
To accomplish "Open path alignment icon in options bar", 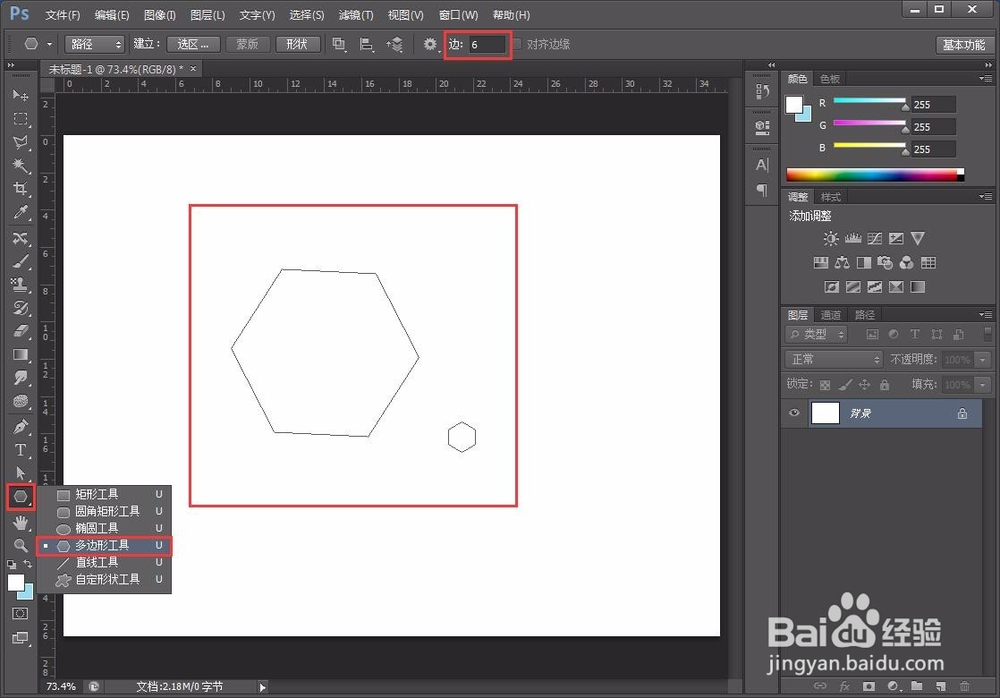I will pos(366,44).
